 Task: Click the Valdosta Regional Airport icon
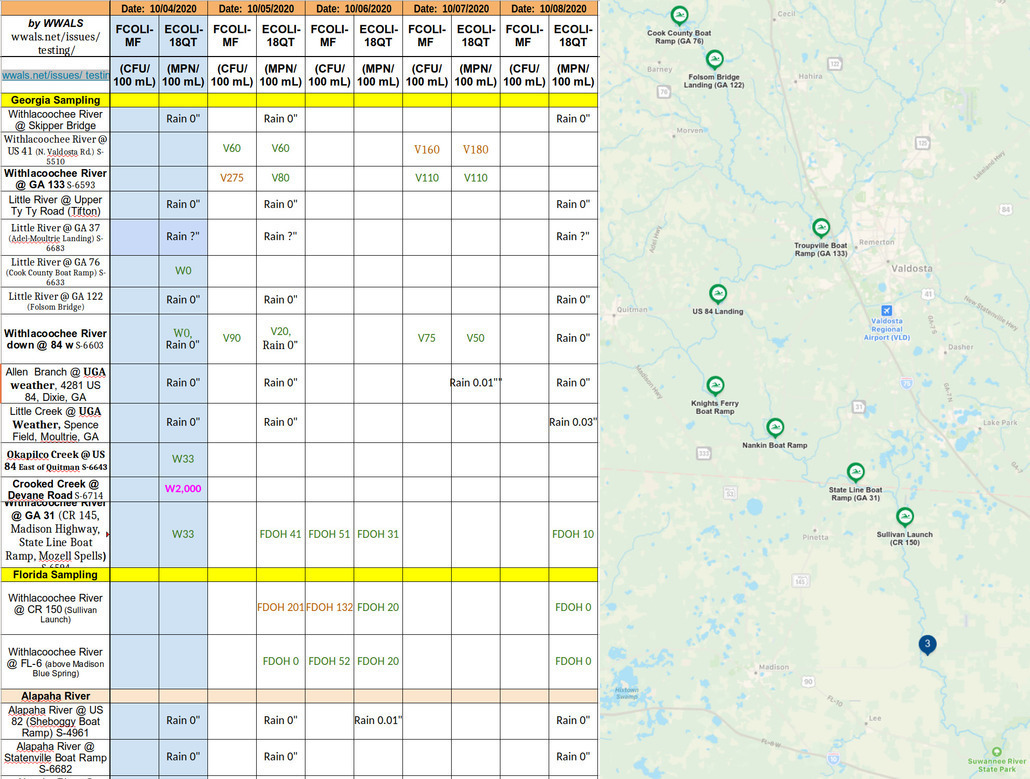886,311
